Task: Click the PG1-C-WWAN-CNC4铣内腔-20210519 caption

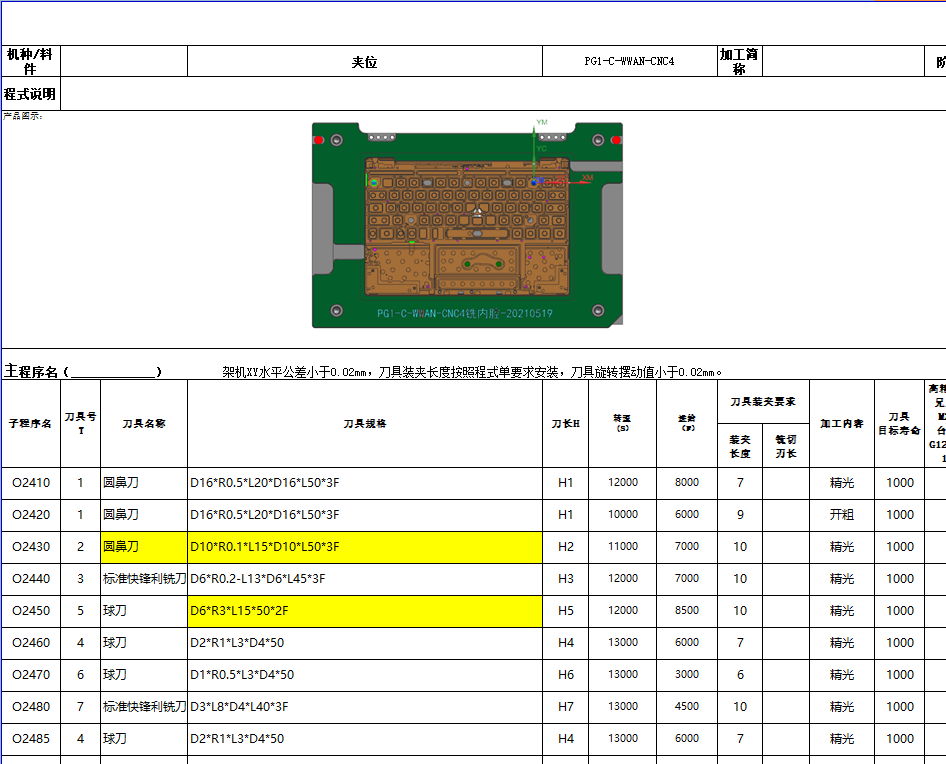Action: [465, 312]
